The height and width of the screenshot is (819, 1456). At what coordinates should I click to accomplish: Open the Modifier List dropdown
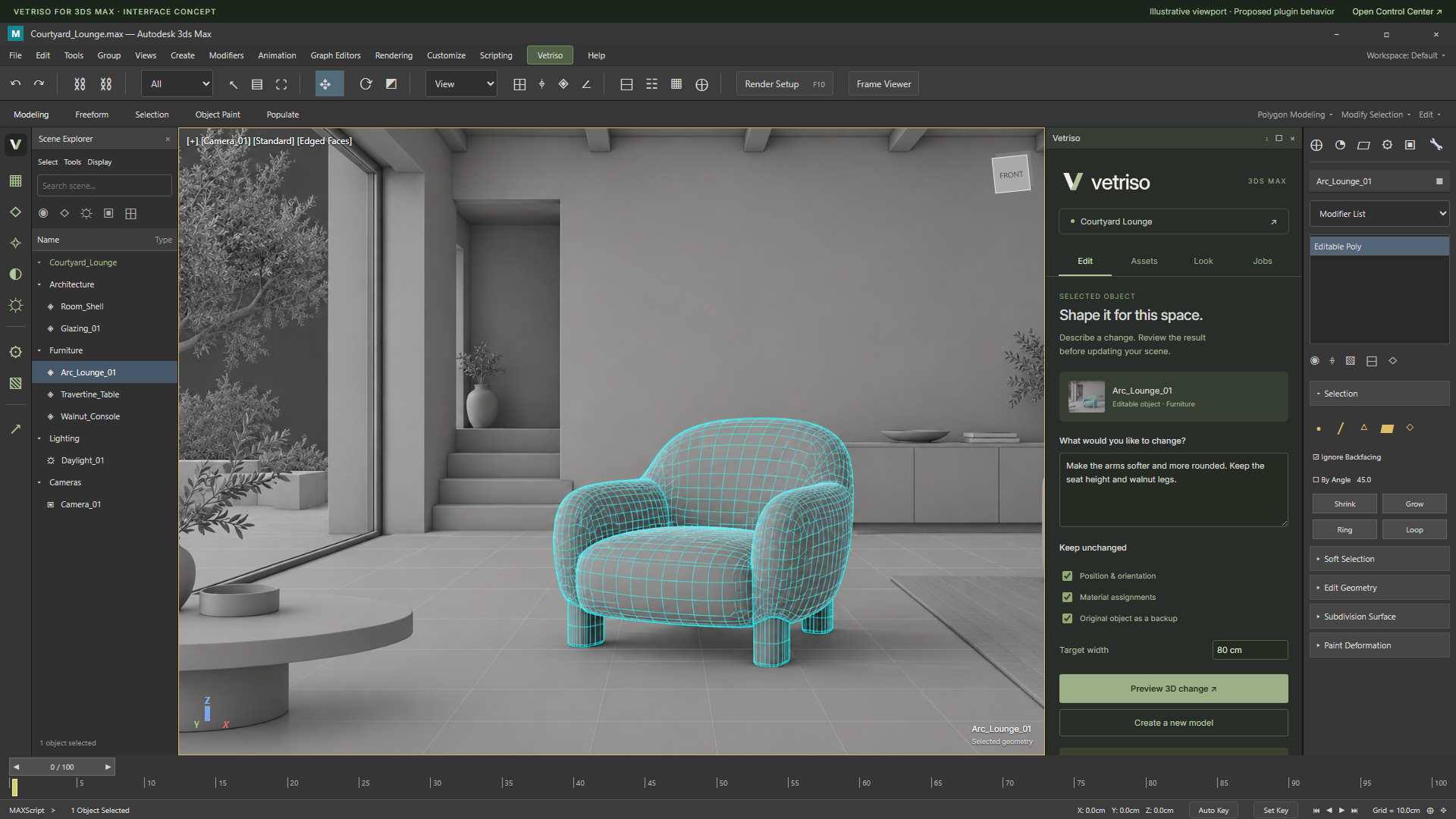(x=1379, y=214)
